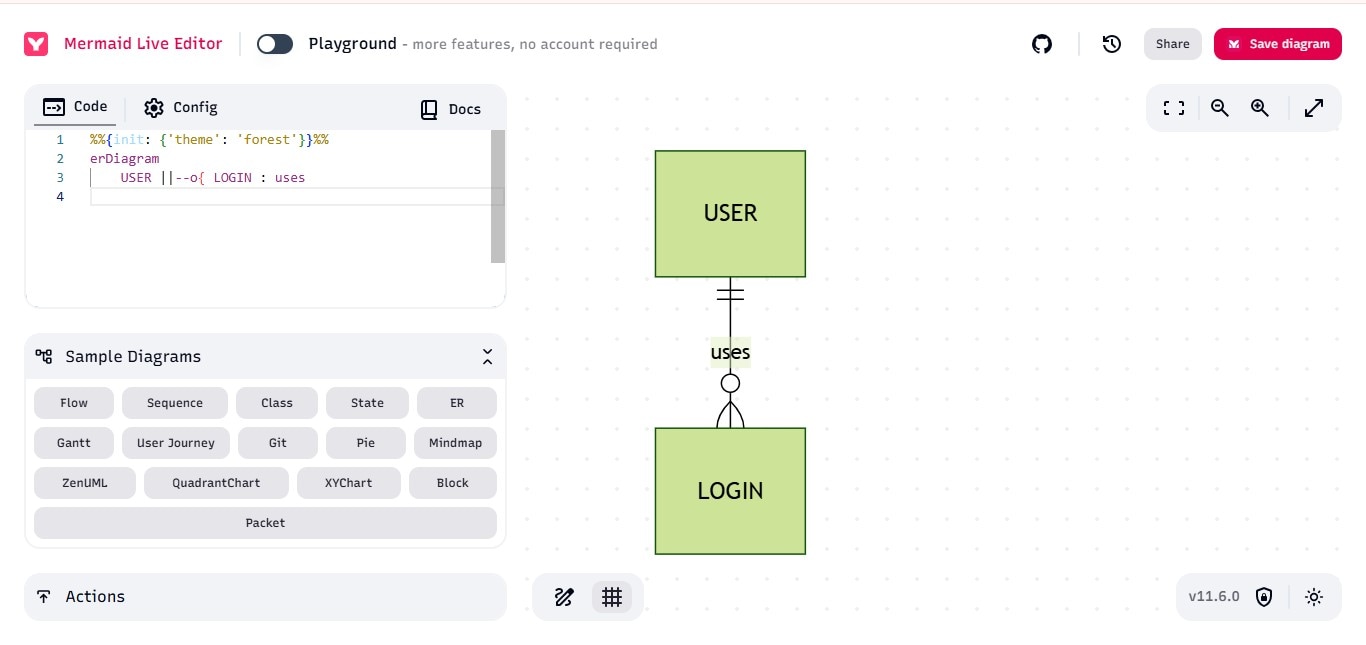Viewport: 1366px width, 645px height.
Task: Toggle the background grid icon
Action: [612, 597]
